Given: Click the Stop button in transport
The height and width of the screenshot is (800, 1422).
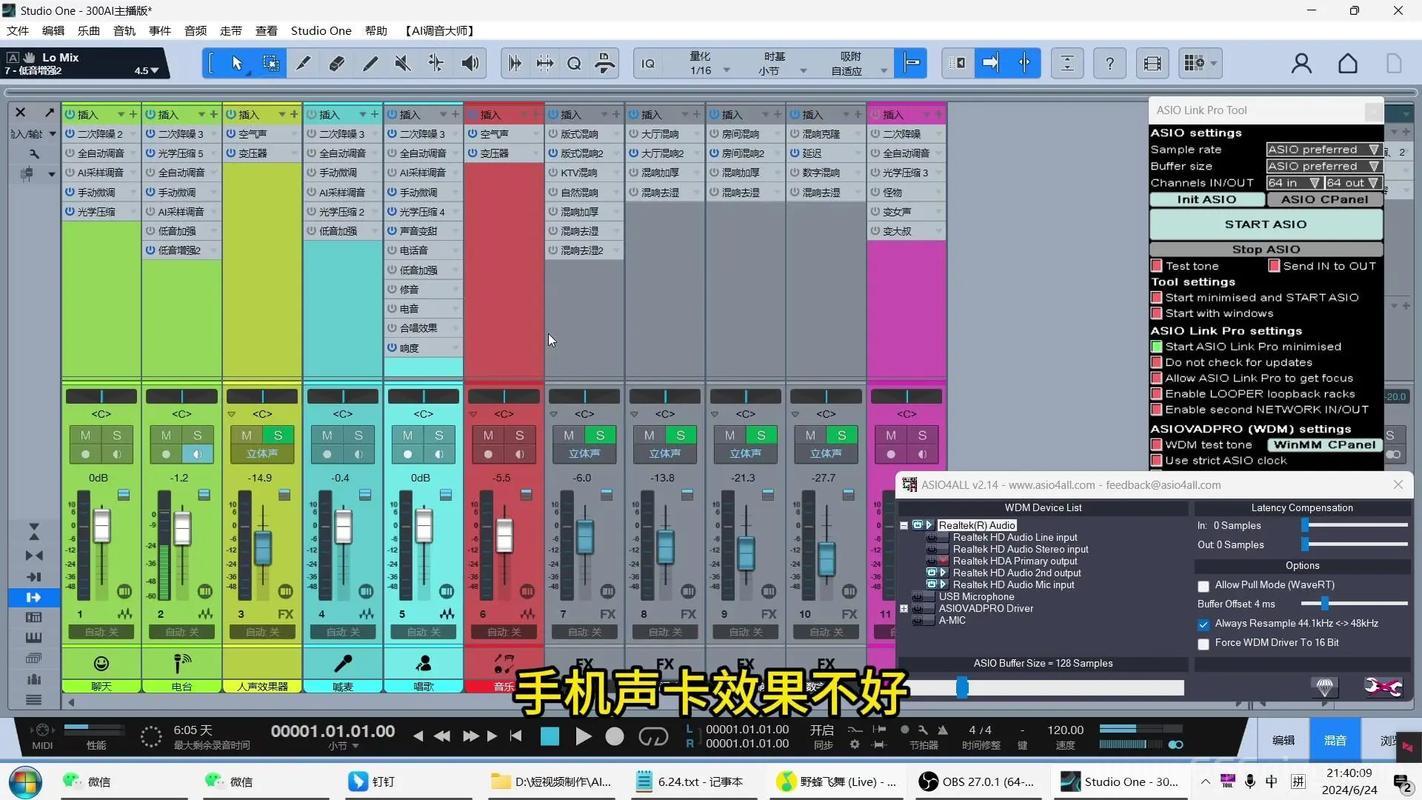Looking at the screenshot, I should (549, 737).
